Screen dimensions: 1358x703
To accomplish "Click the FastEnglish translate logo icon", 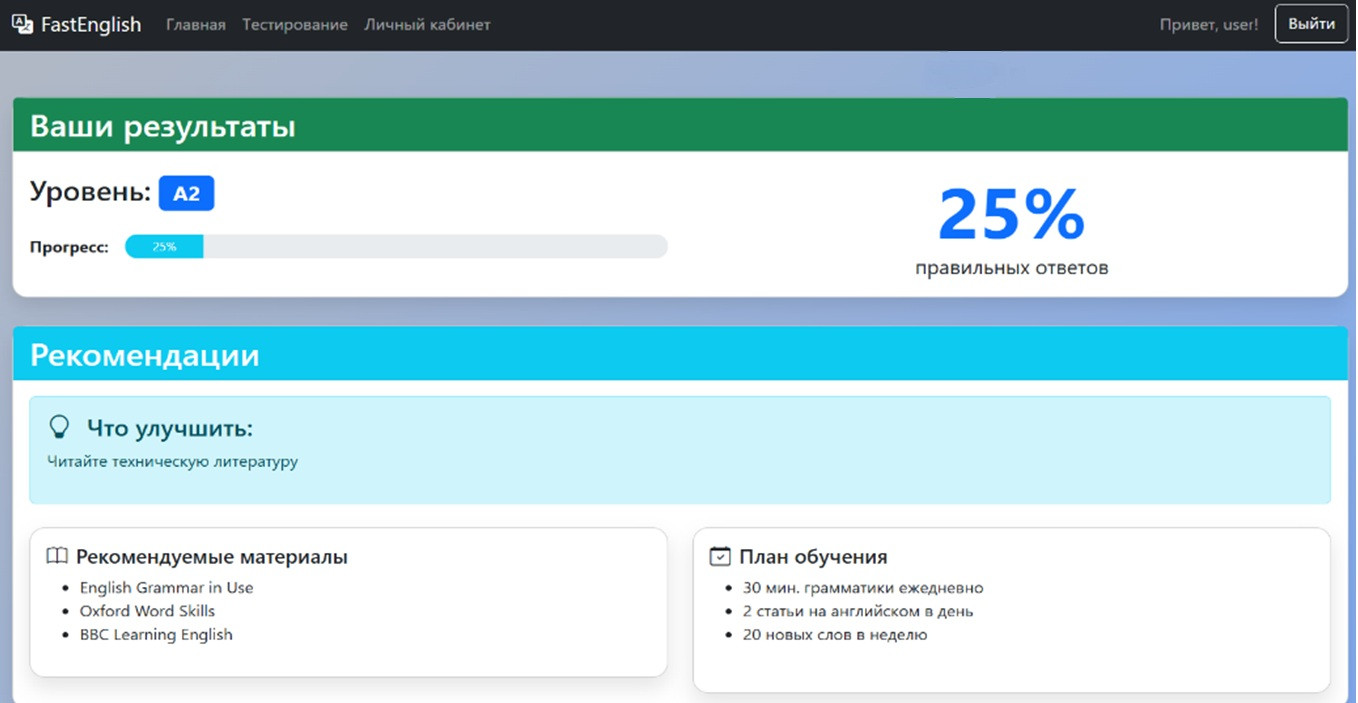I will click(x=22, y=24).
